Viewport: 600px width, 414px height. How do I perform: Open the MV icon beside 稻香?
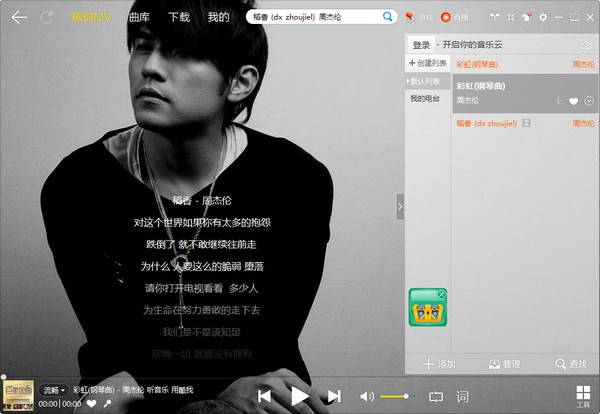(x=526, y=123)
